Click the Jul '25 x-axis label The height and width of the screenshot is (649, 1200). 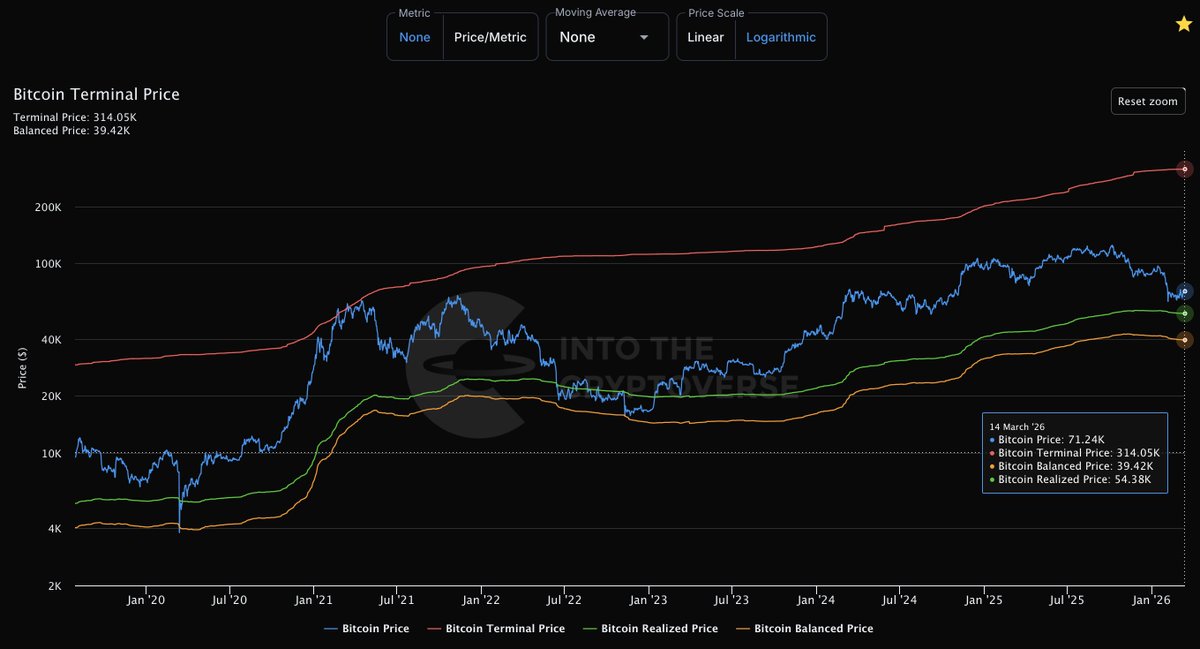click(x=1067, y=601)
